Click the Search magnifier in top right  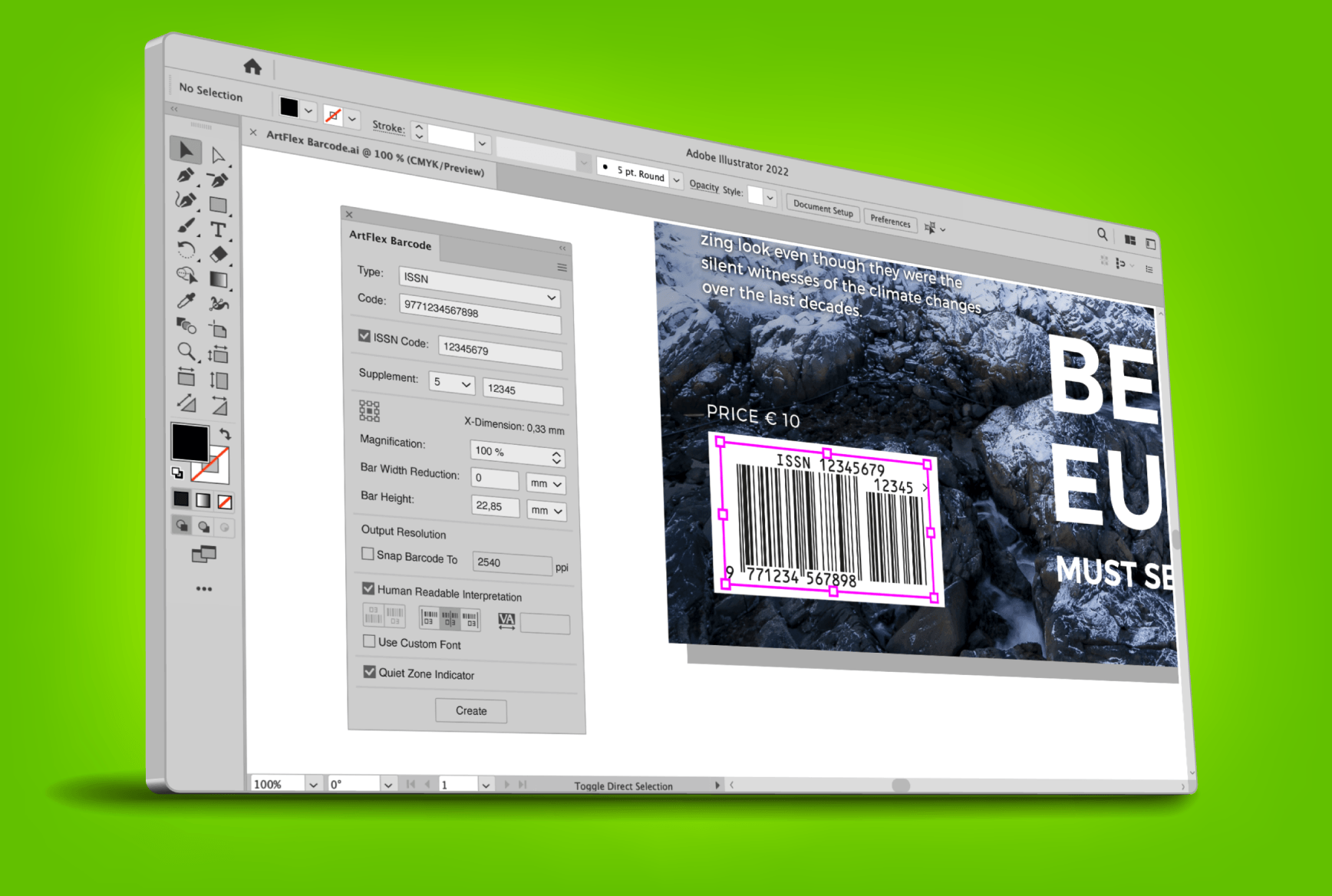click(1102, 234)
